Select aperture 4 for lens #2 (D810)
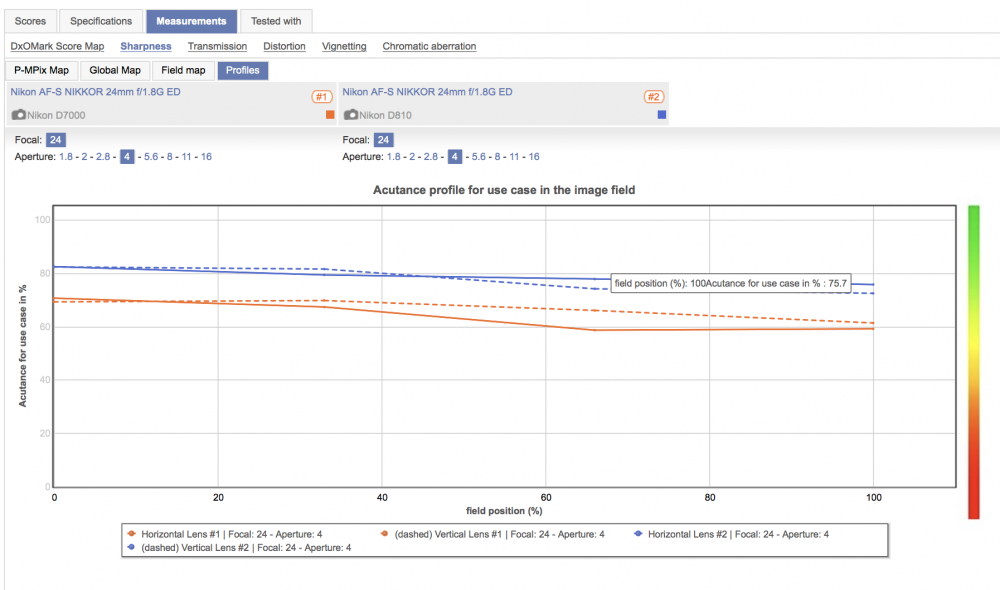This screenshot has width=1000, height=590. (x=455, y=156)
